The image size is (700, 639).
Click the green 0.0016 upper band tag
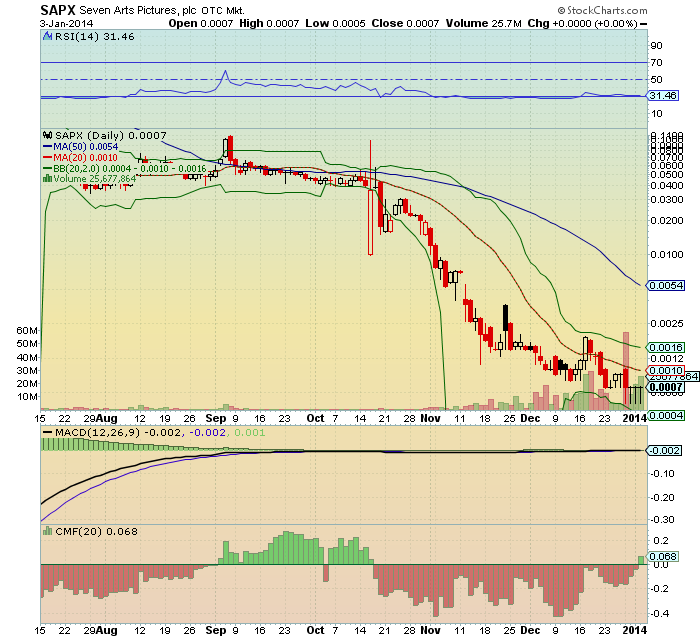[x=666, y=347]
